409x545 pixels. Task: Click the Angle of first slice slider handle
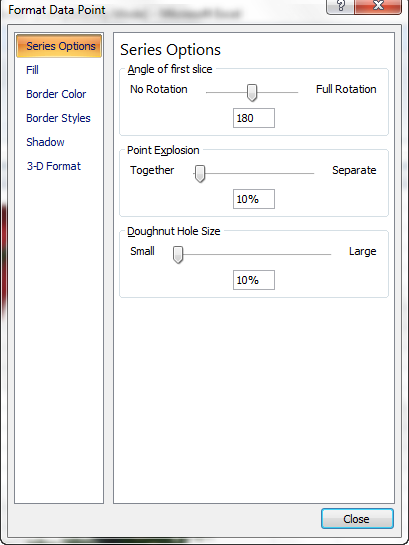click(x=252, y=92)
